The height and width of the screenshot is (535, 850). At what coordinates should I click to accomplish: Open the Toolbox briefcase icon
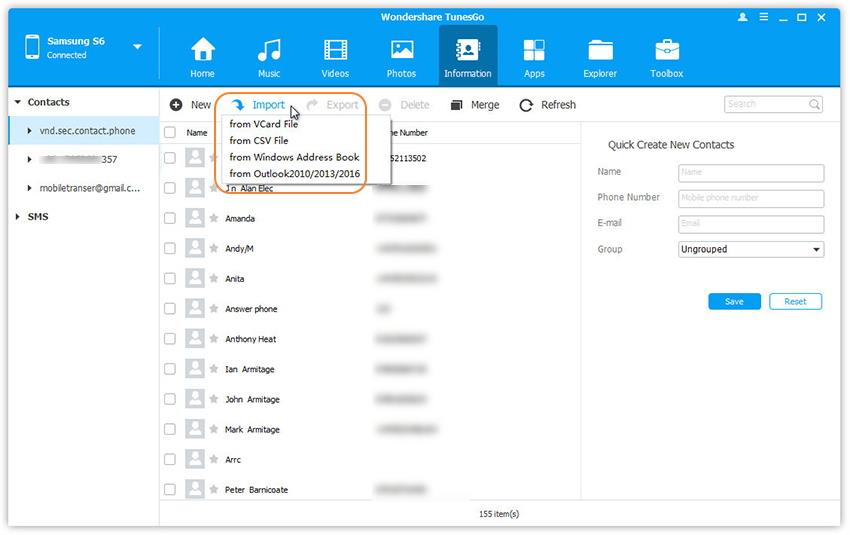coord(666,50)
